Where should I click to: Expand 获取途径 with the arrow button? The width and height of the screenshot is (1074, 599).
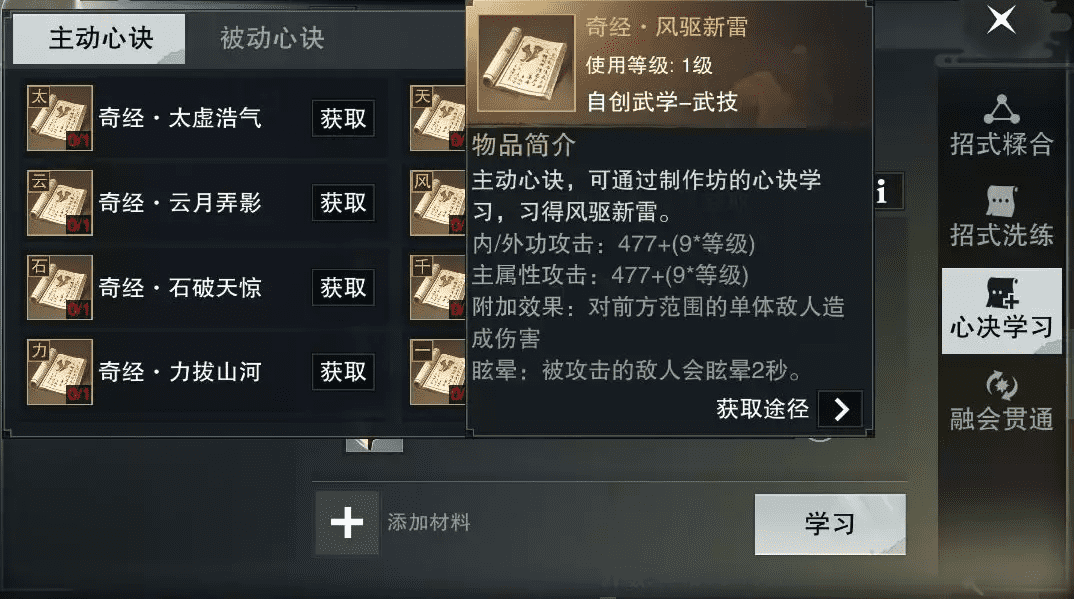pos(840,409)
